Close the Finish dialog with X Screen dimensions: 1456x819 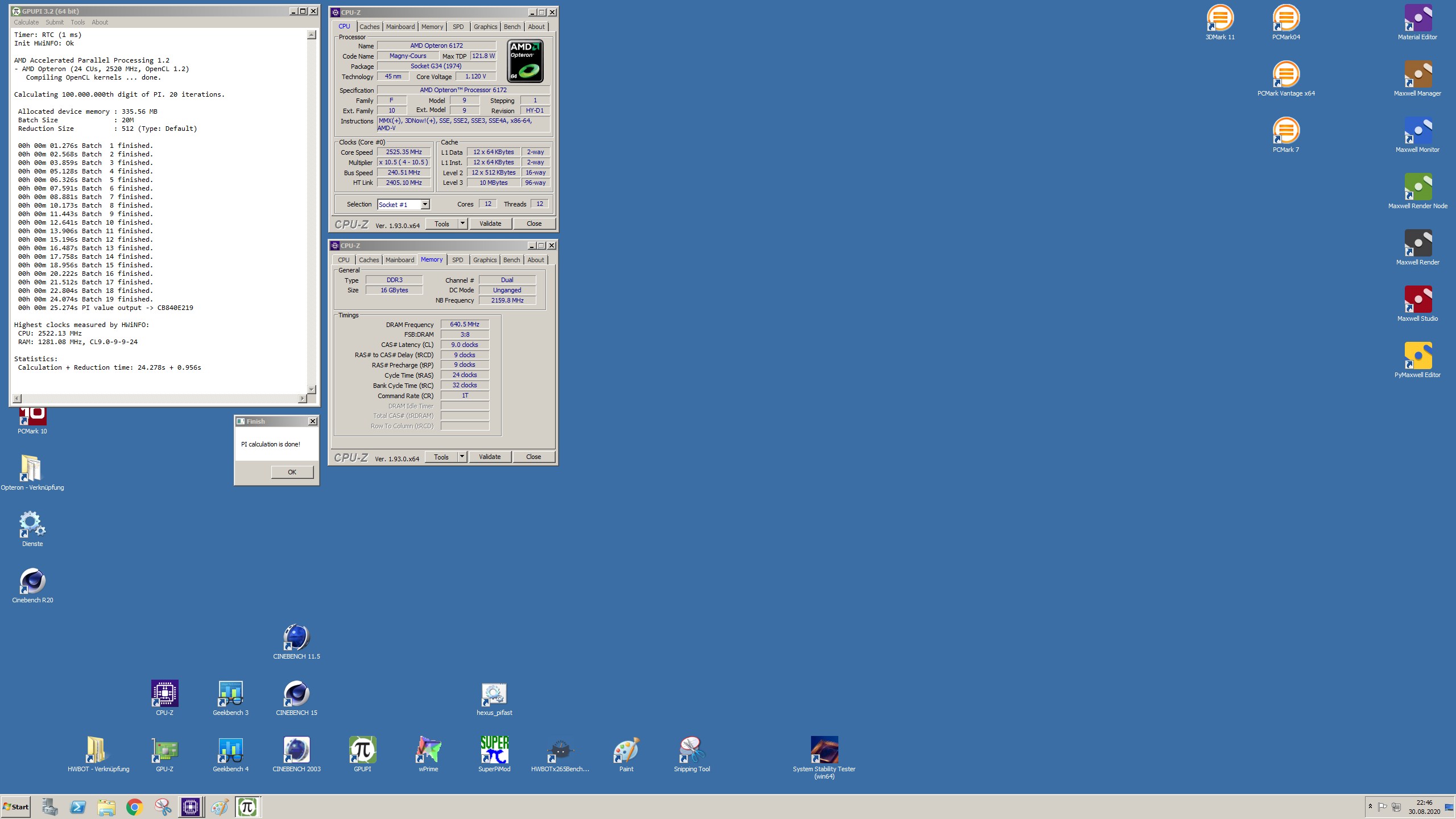coord(312,421)
